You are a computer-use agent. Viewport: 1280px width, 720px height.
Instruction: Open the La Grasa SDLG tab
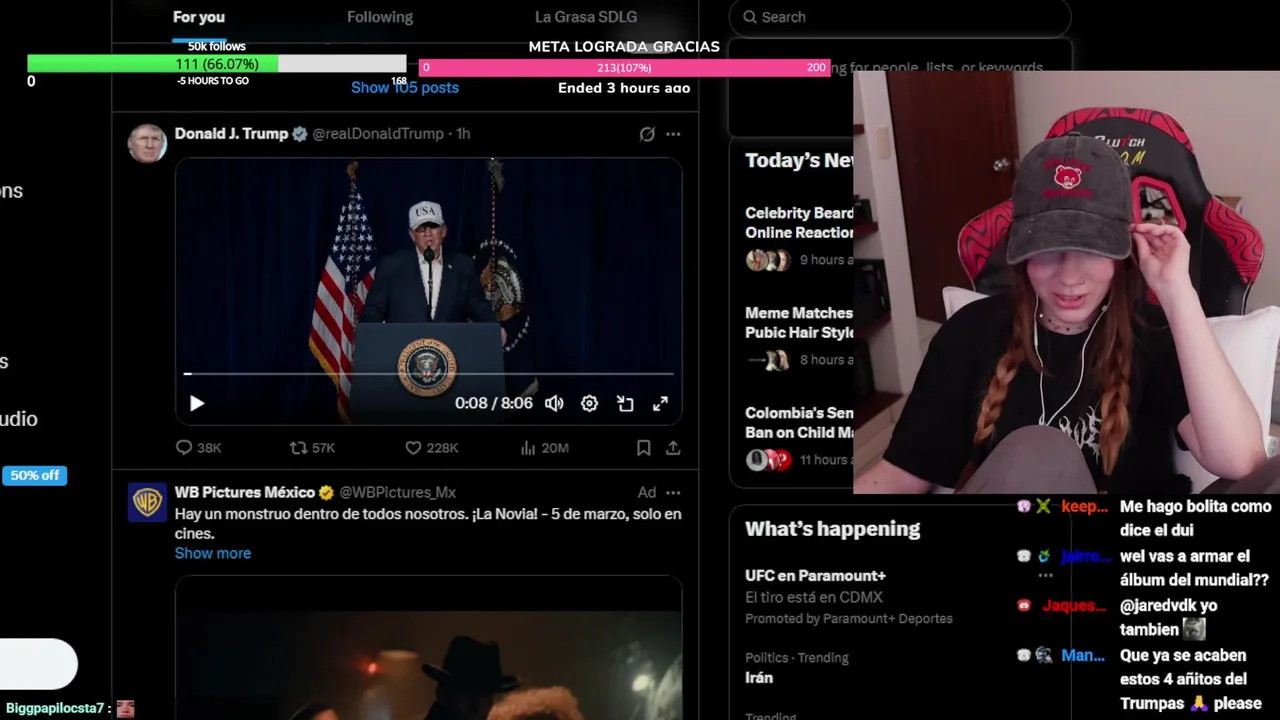click(x=586, y=17)
